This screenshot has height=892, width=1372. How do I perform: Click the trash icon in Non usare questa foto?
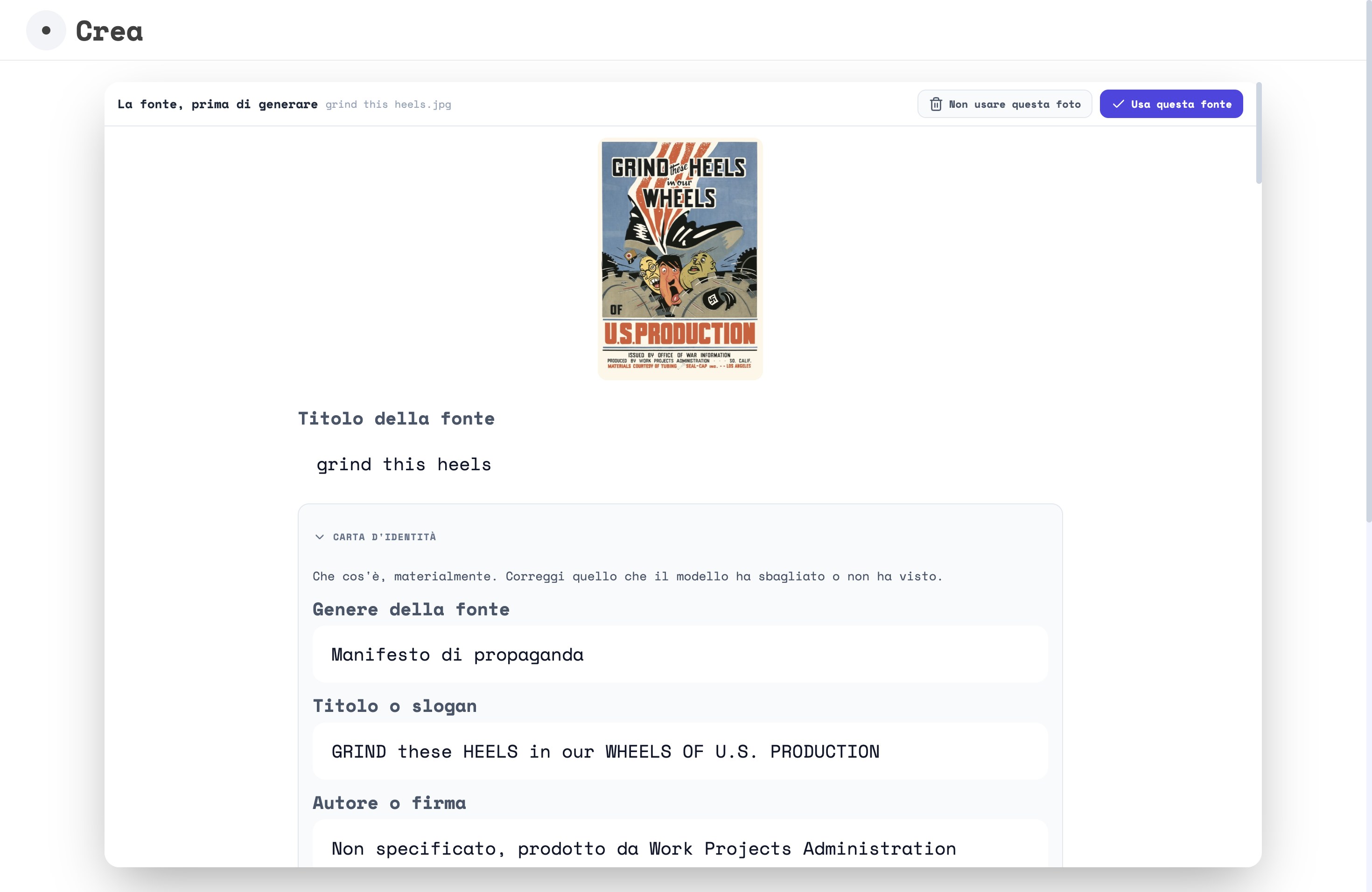point(936,105)
